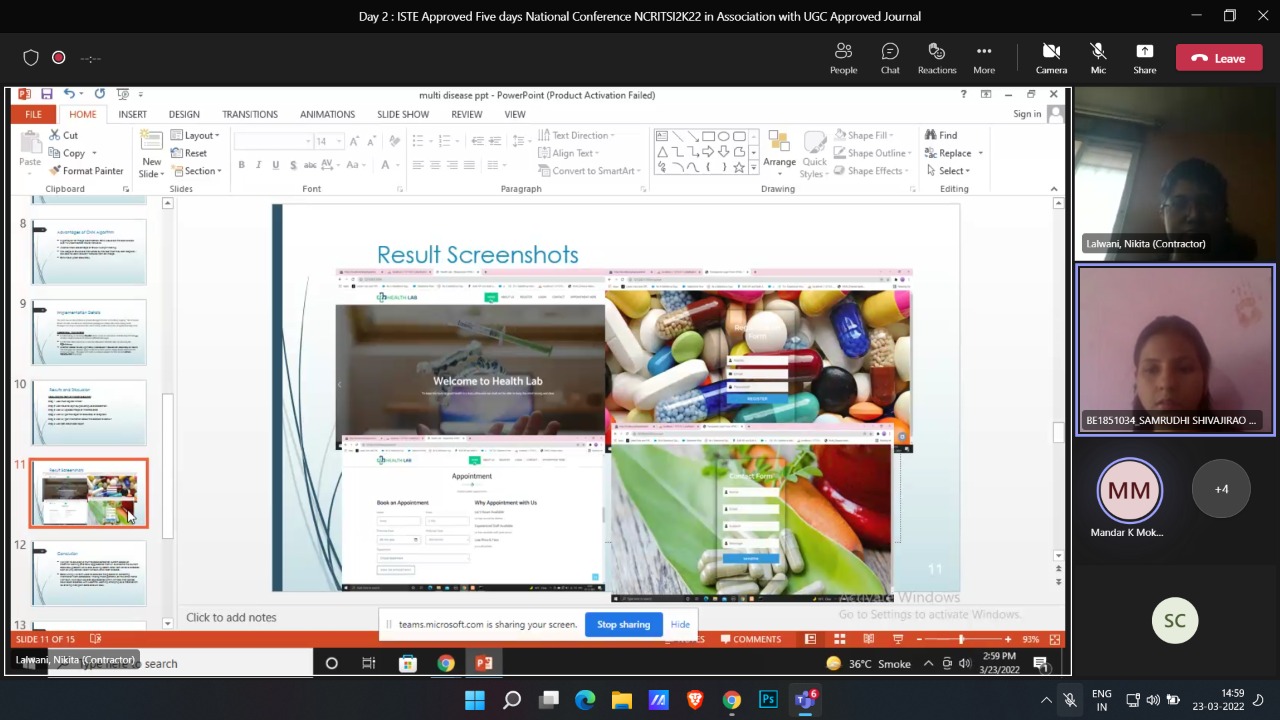The image size is (1280, 720).
Task: Expand the Select dropdown in Editing
Action: tap(947, 171)
